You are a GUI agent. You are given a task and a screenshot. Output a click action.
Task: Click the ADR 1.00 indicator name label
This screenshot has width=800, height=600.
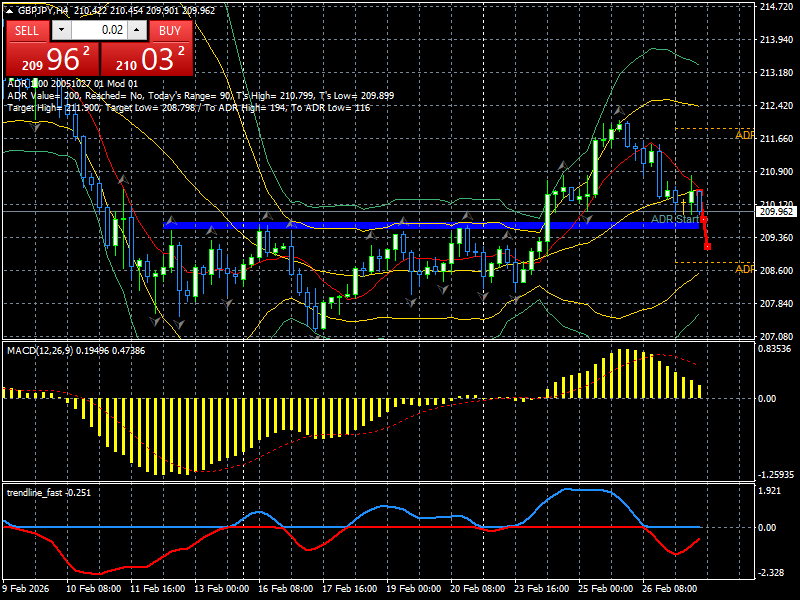click(72, 84)
